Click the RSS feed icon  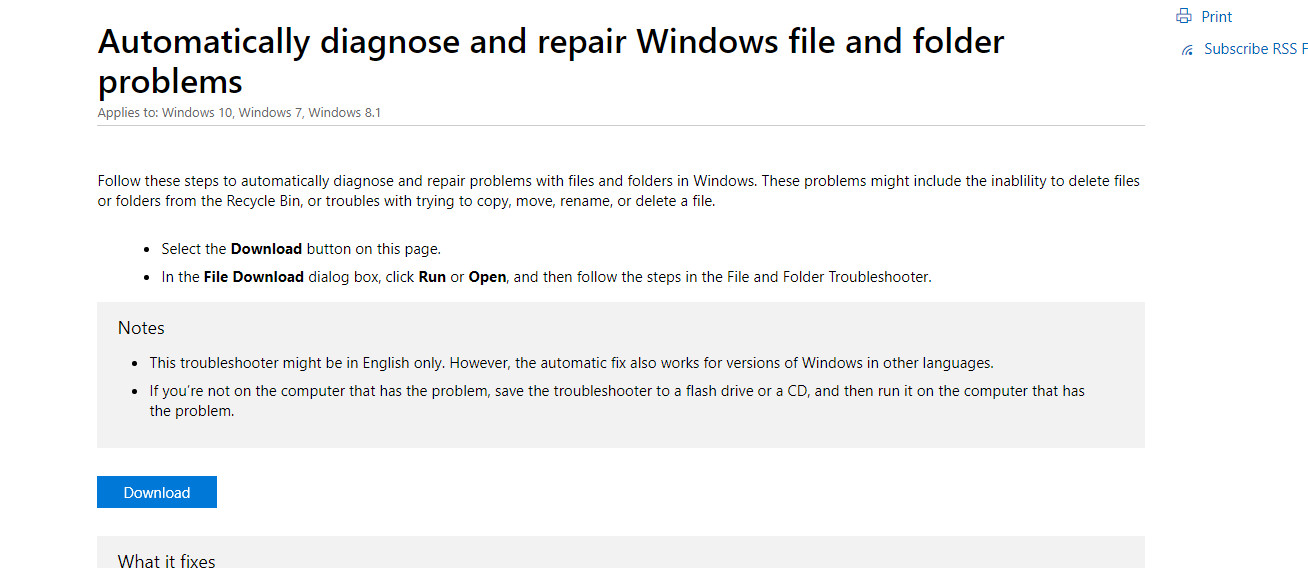(1187, 49)
